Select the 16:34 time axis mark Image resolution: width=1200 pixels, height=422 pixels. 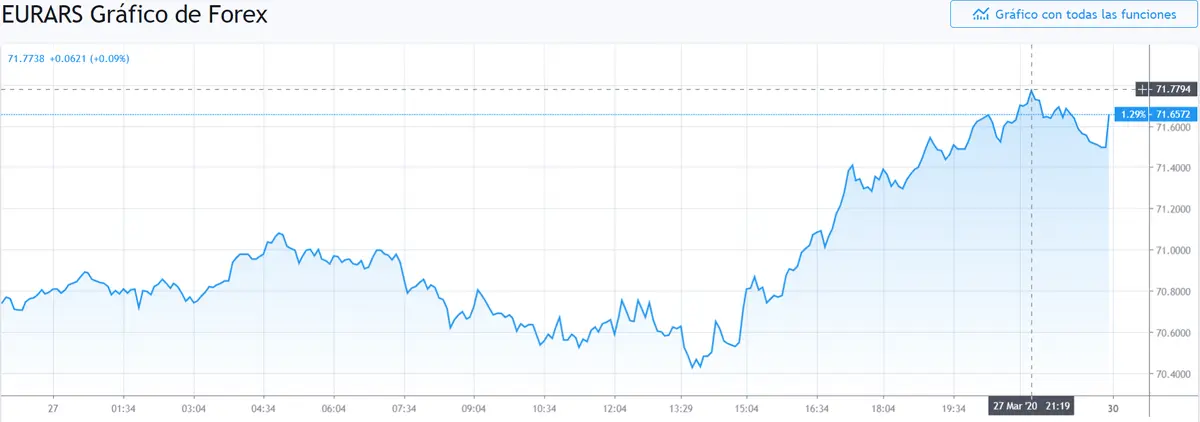click(x=816, y=408)
